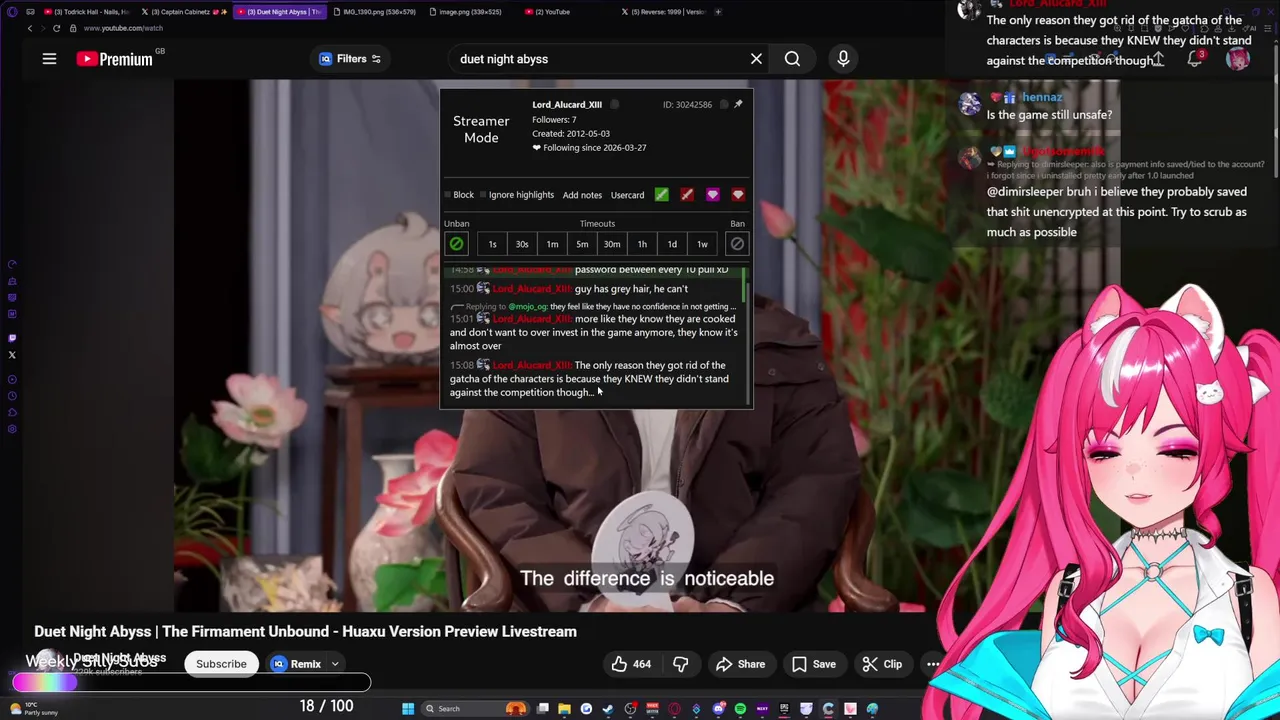
Task: Tick the Block checkbox
Action: point(448,195)
